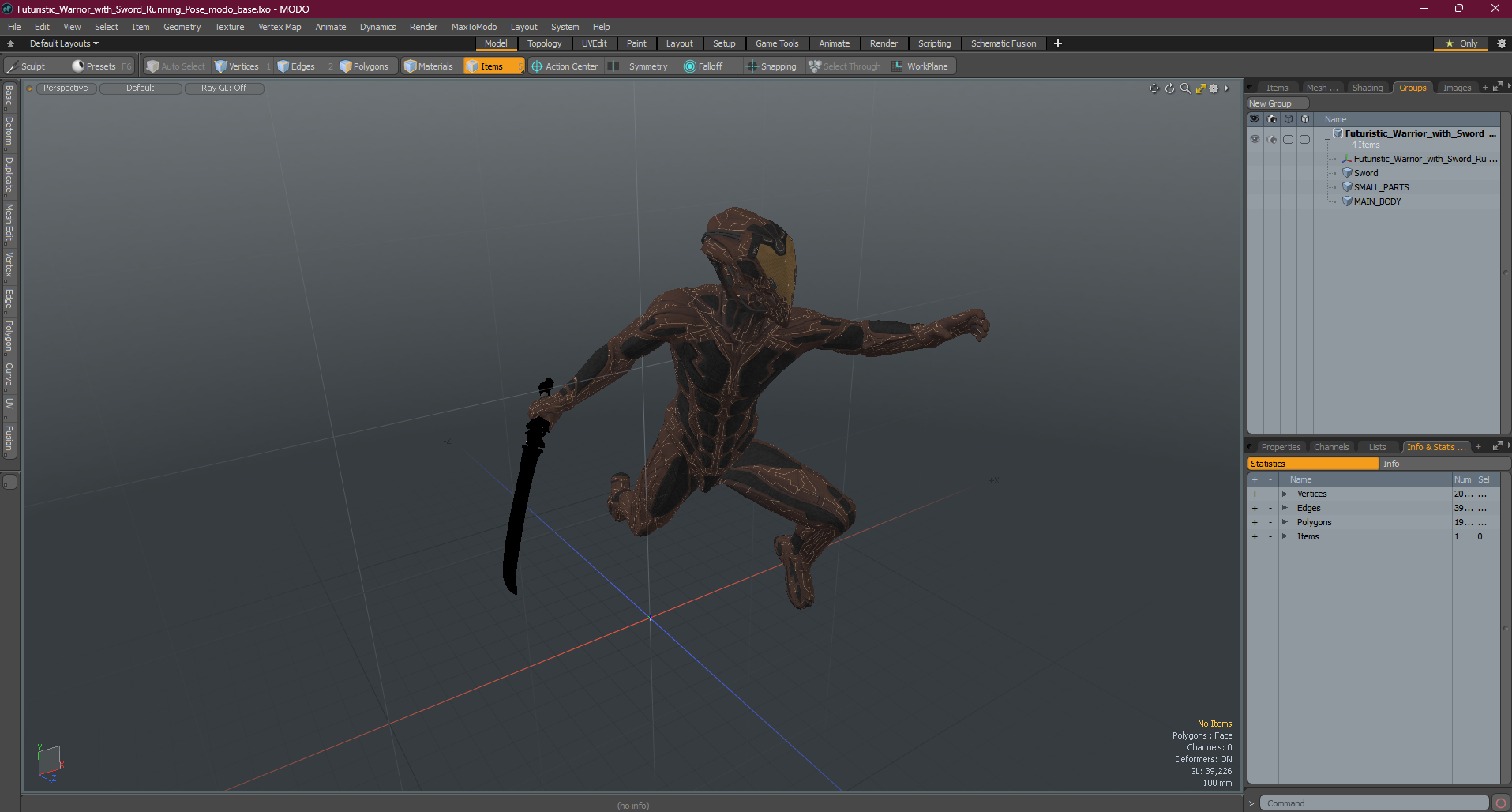Expand the Edges statistics row

[x=1285, y=508]
